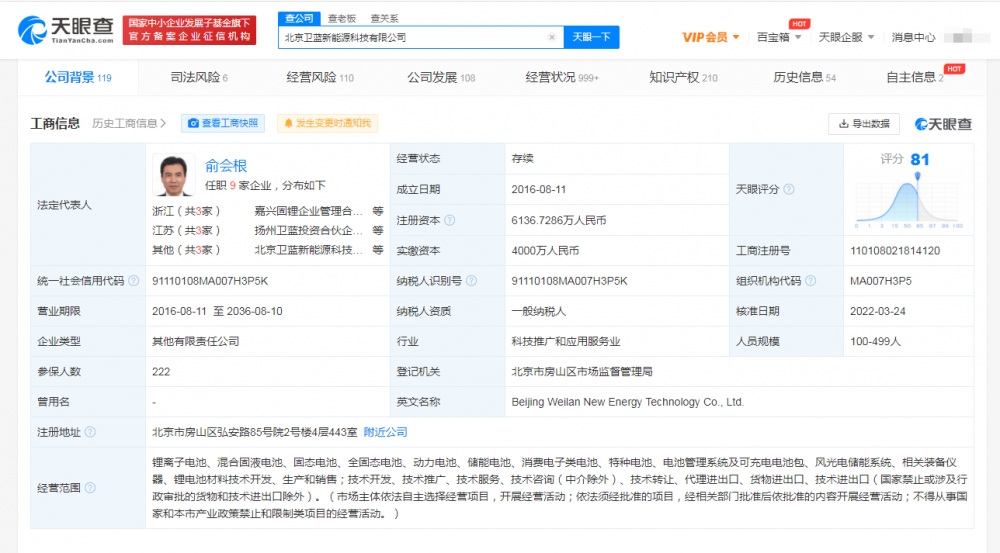Open 北京卫蓝新能源科技… link in representative cell

pos(309,250)
